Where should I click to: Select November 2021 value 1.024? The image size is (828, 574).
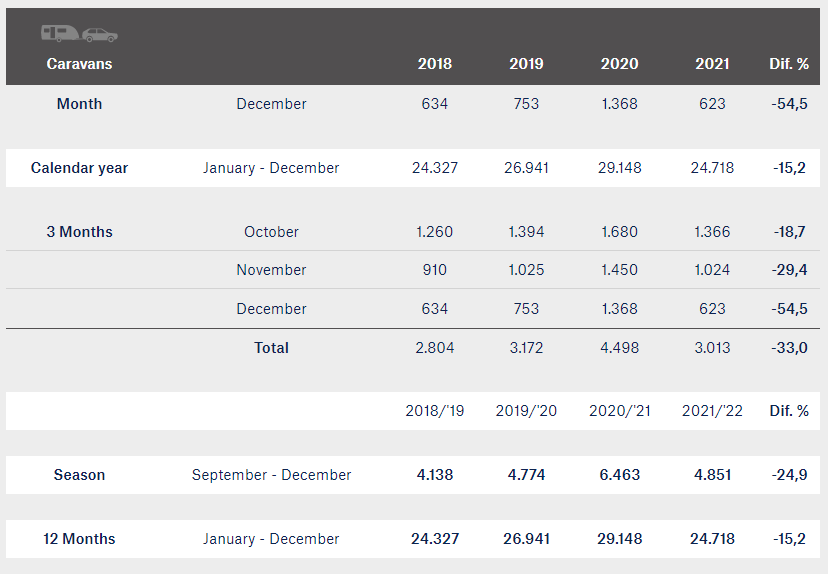coord(712,270)
